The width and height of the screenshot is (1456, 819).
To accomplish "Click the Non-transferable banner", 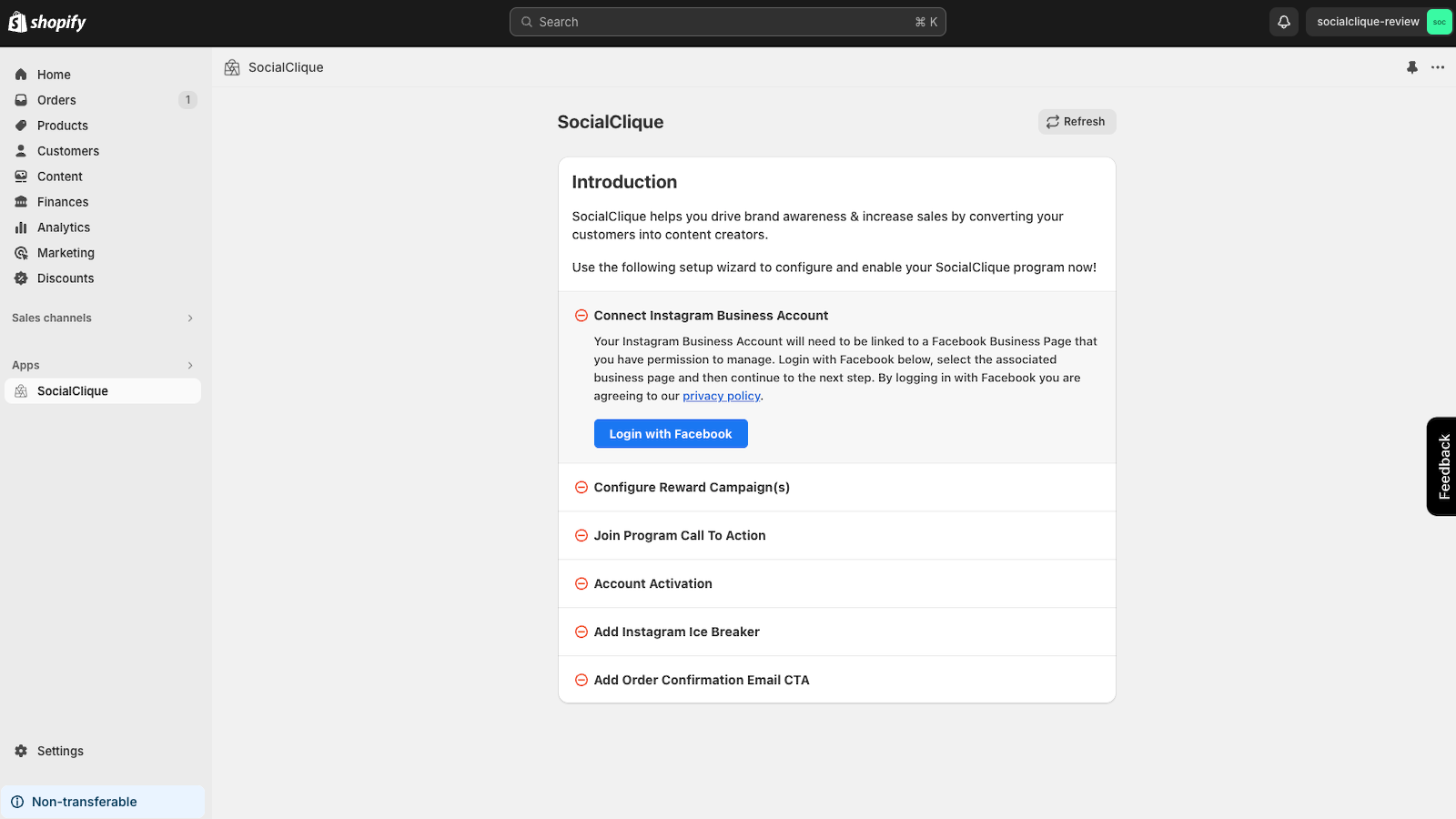I will (x=103, y=802).
